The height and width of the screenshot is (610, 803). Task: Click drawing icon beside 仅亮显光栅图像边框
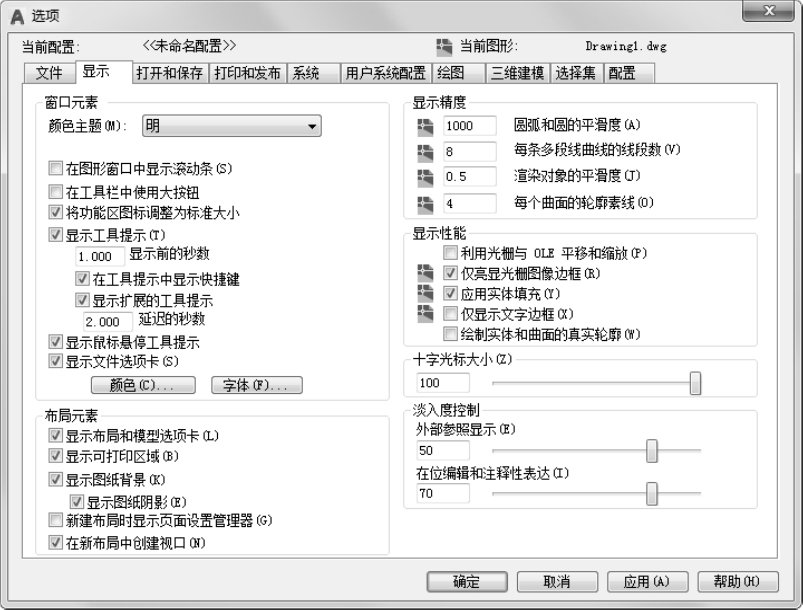click(425, 273)
